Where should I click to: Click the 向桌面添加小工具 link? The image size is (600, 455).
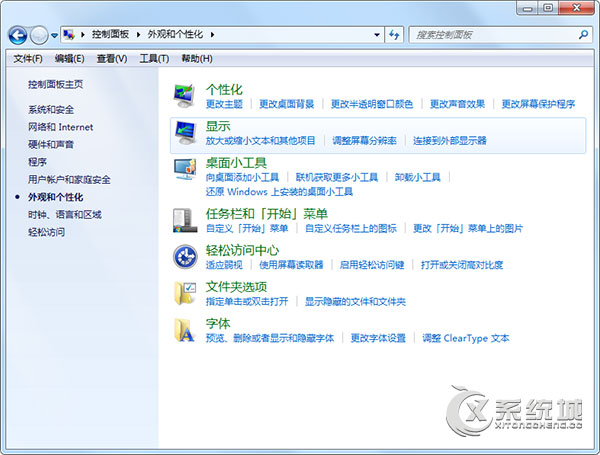pyautogui.click(x=242, y=178)
